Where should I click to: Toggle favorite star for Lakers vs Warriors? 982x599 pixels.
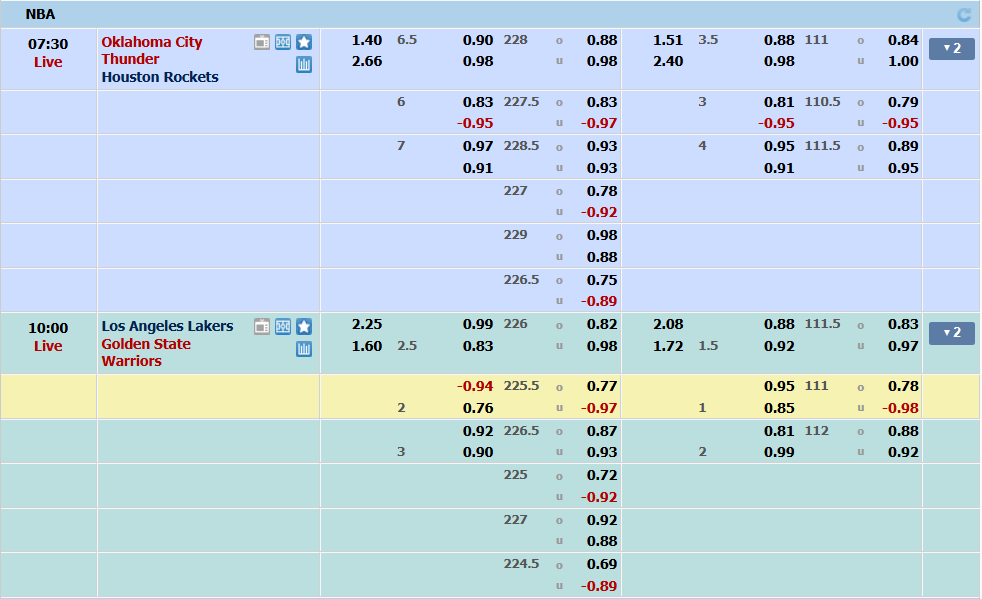(x=304, y=326)
